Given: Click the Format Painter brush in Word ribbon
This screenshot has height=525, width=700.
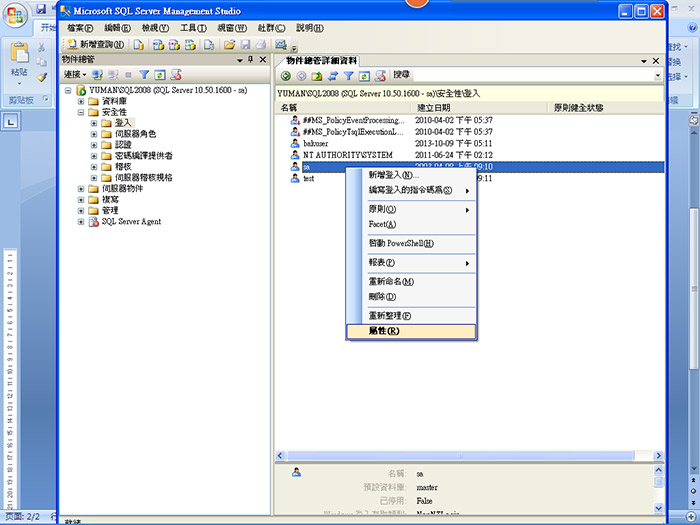Looking at the screenshot, I should point(42,77).
